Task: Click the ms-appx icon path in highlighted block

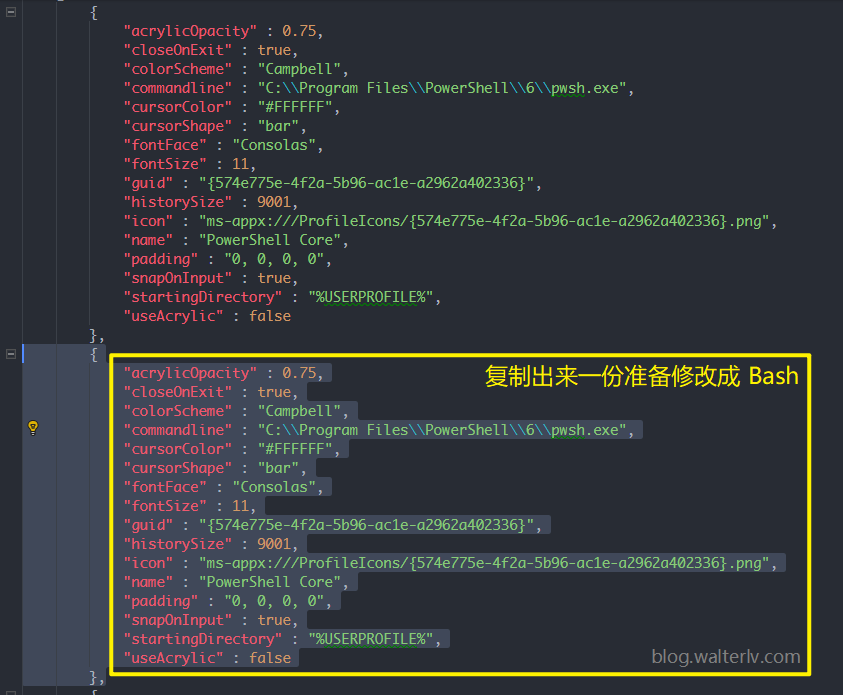Action: (484, 563)
